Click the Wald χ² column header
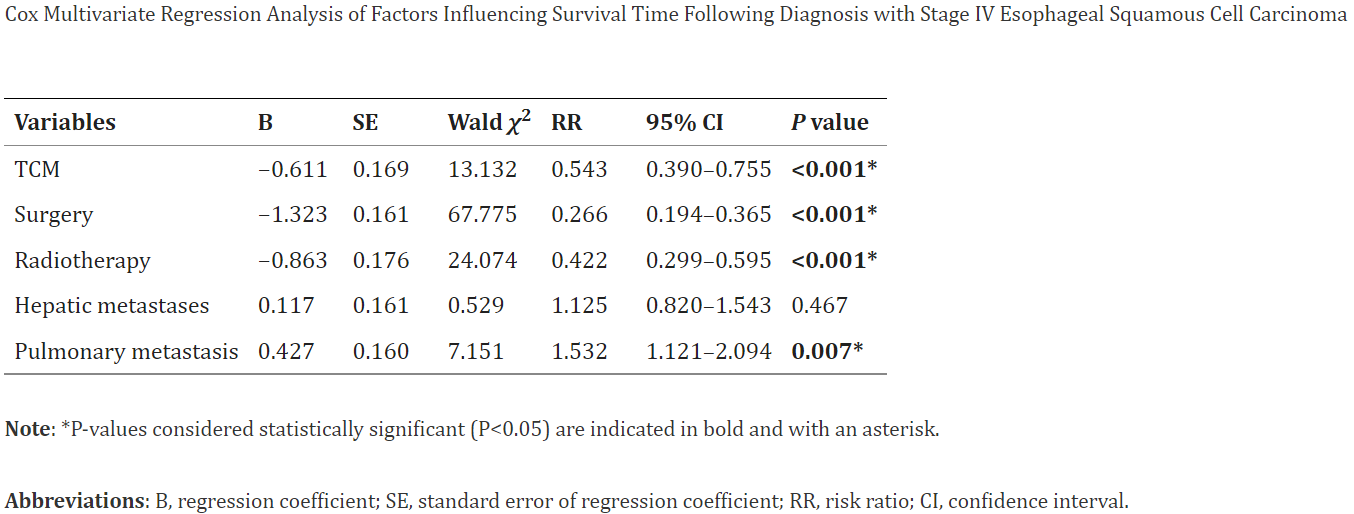The image size is (1354, 514). [x=488, y=123]
